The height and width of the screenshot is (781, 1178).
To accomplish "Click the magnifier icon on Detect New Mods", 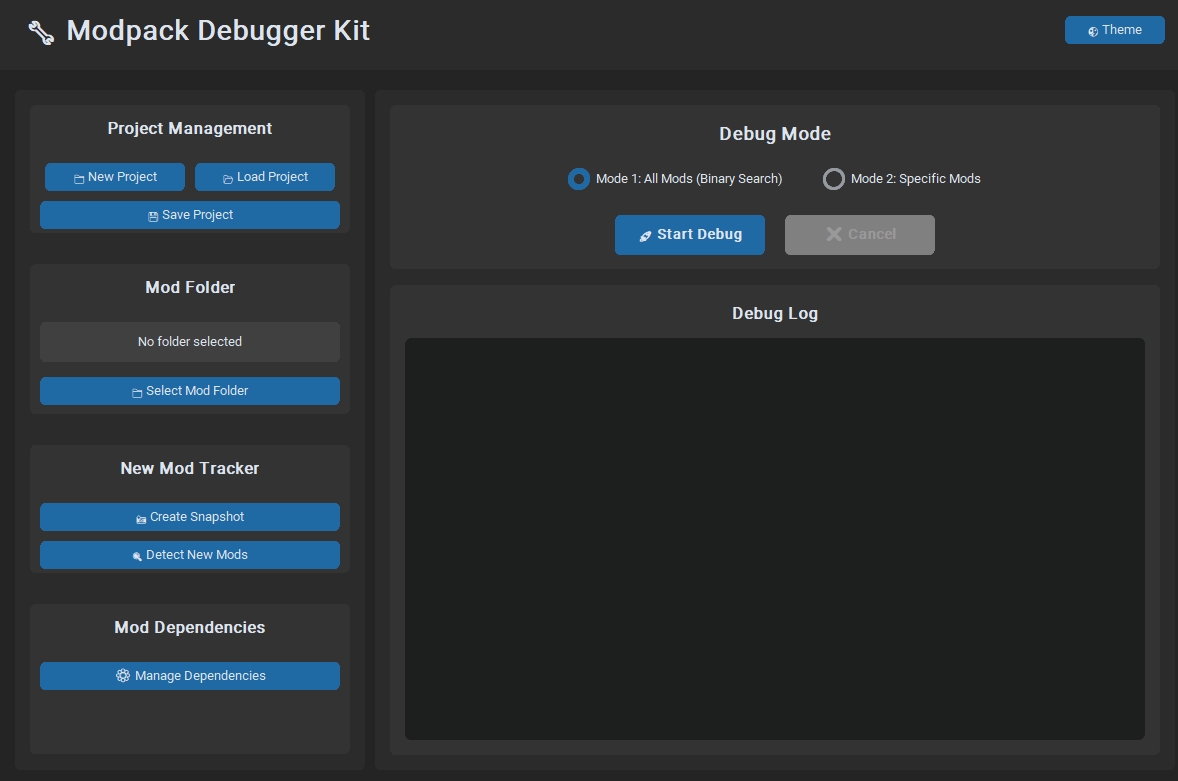I will tap(137, 556).
